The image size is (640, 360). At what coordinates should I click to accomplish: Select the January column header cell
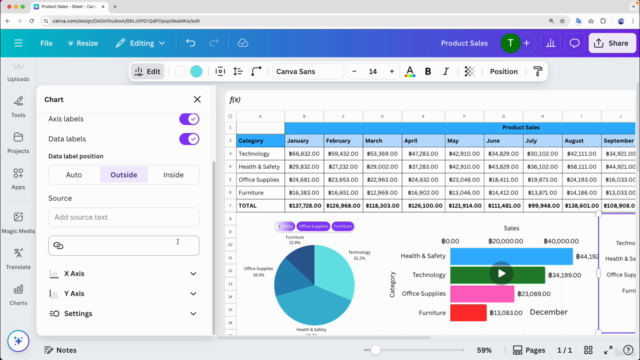pyautogui.click(x=304, y=140)
